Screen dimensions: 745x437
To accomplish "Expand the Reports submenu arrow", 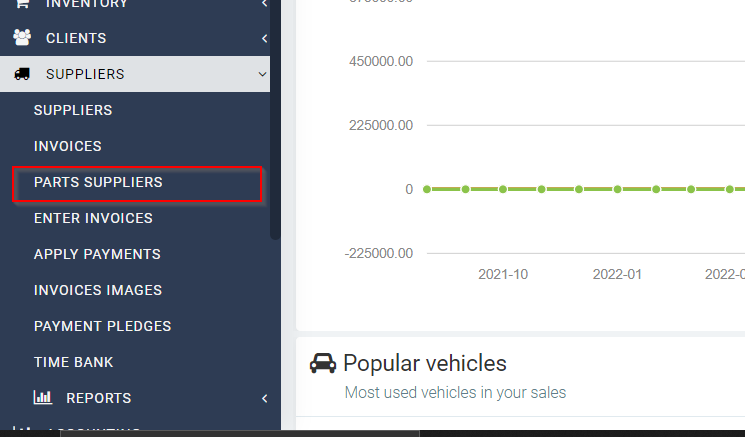I will (264, 398).
